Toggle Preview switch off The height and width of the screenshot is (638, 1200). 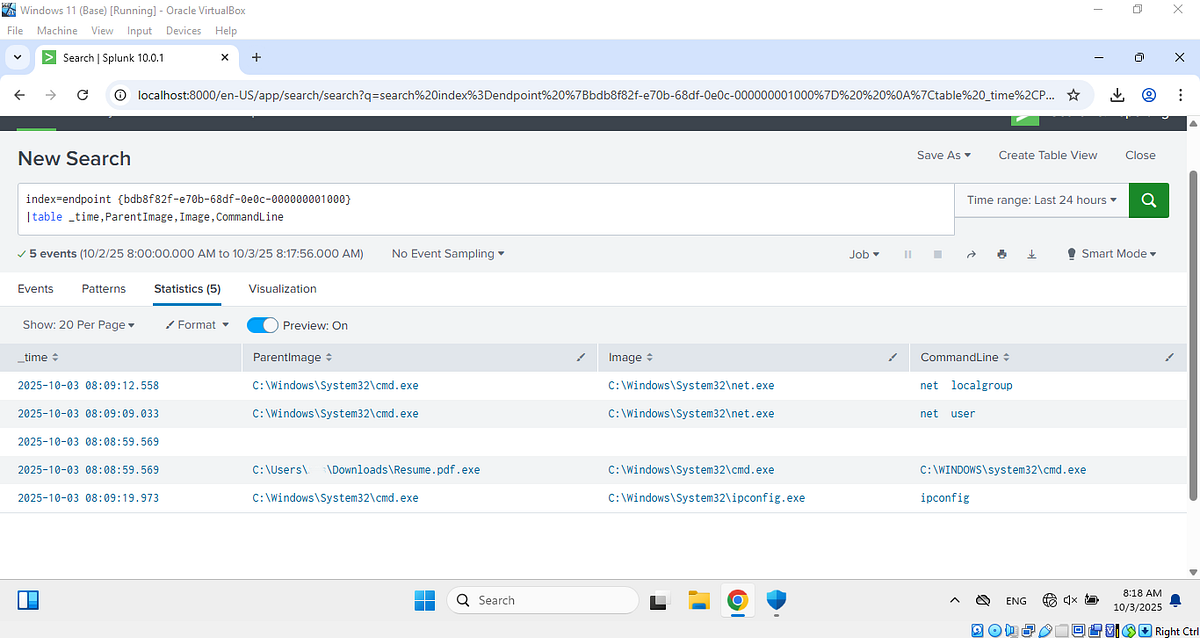tap(262, 325)
